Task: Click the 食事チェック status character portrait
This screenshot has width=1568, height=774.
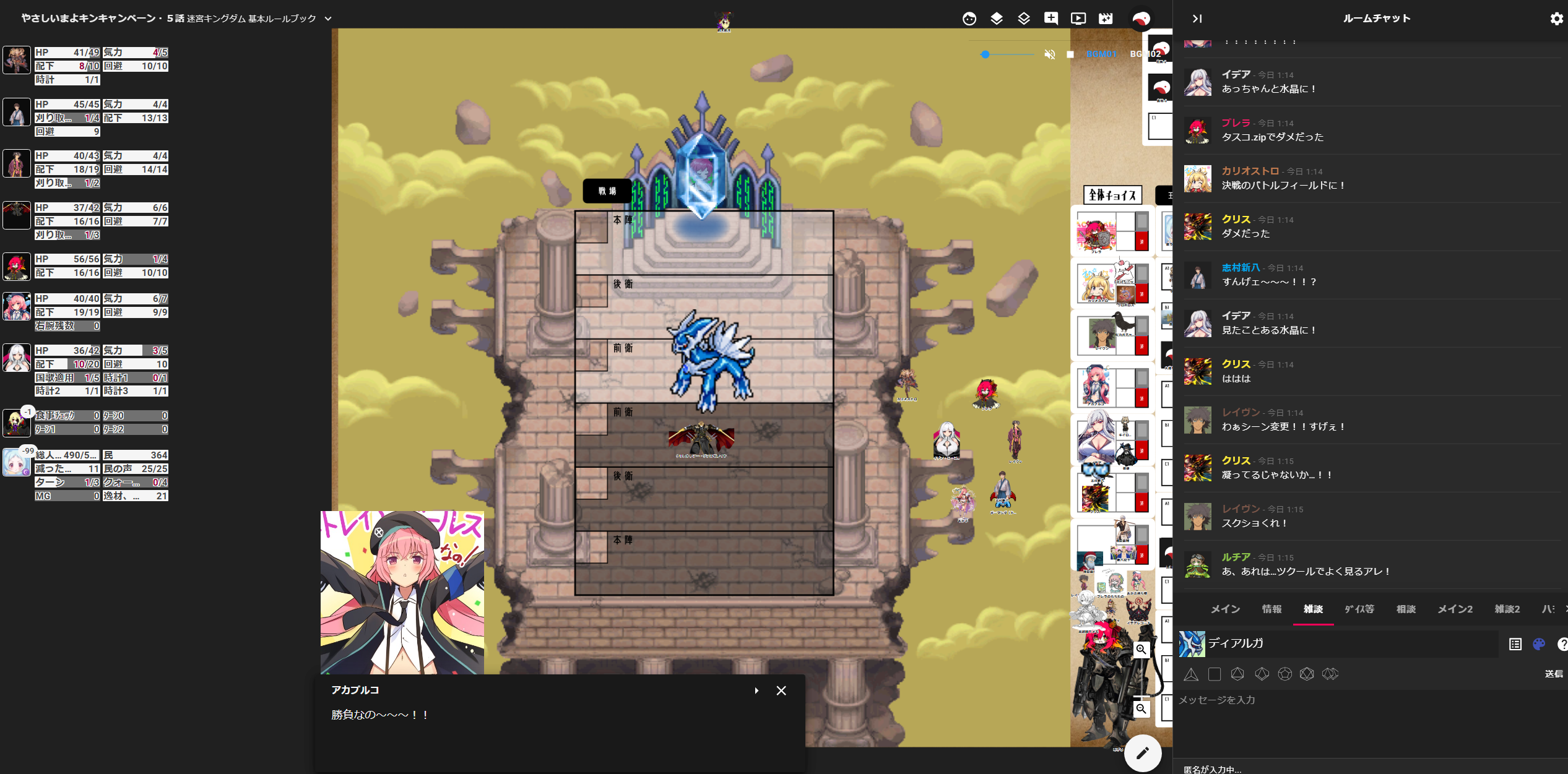Action: click(17, 423)
